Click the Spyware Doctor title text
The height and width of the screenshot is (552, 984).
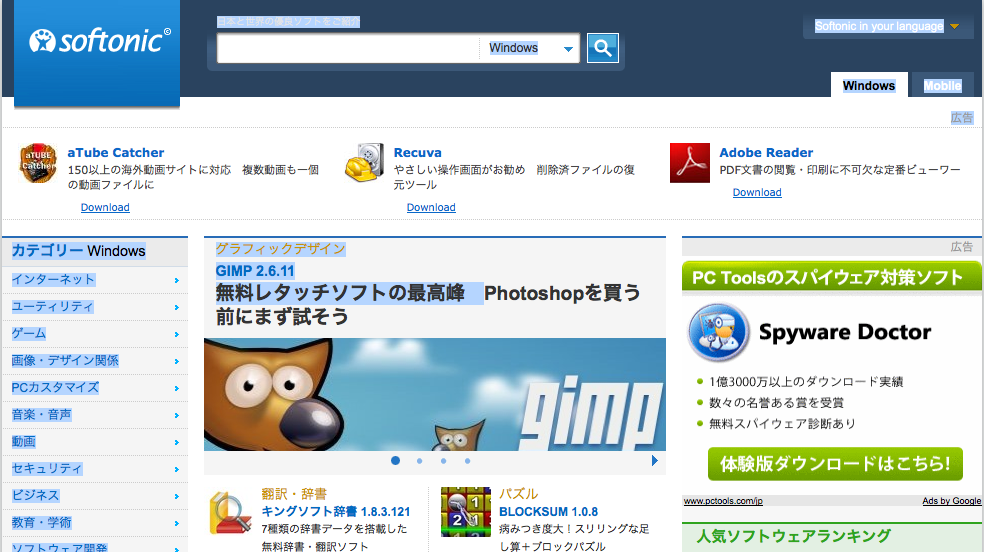coord(845,332)
